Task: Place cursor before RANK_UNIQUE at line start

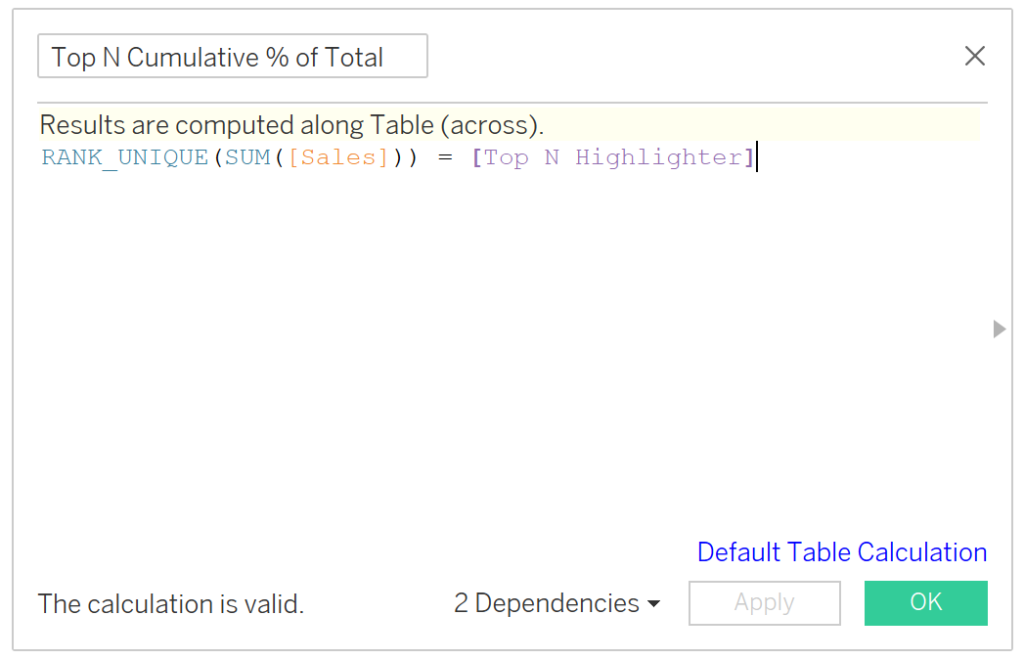Action: (x=42, y=157)
